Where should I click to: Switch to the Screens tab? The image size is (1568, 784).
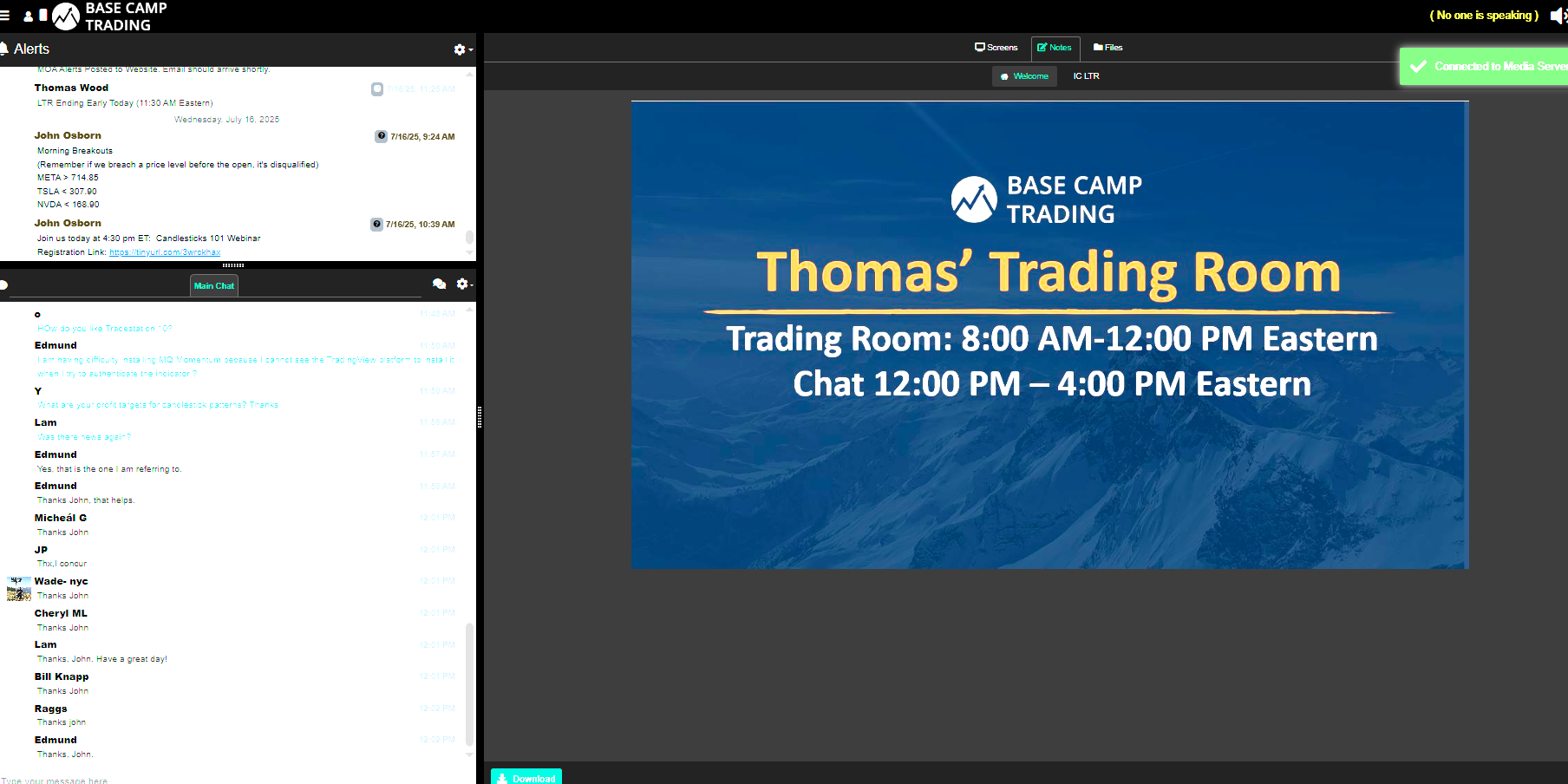[x=996, y=48]
